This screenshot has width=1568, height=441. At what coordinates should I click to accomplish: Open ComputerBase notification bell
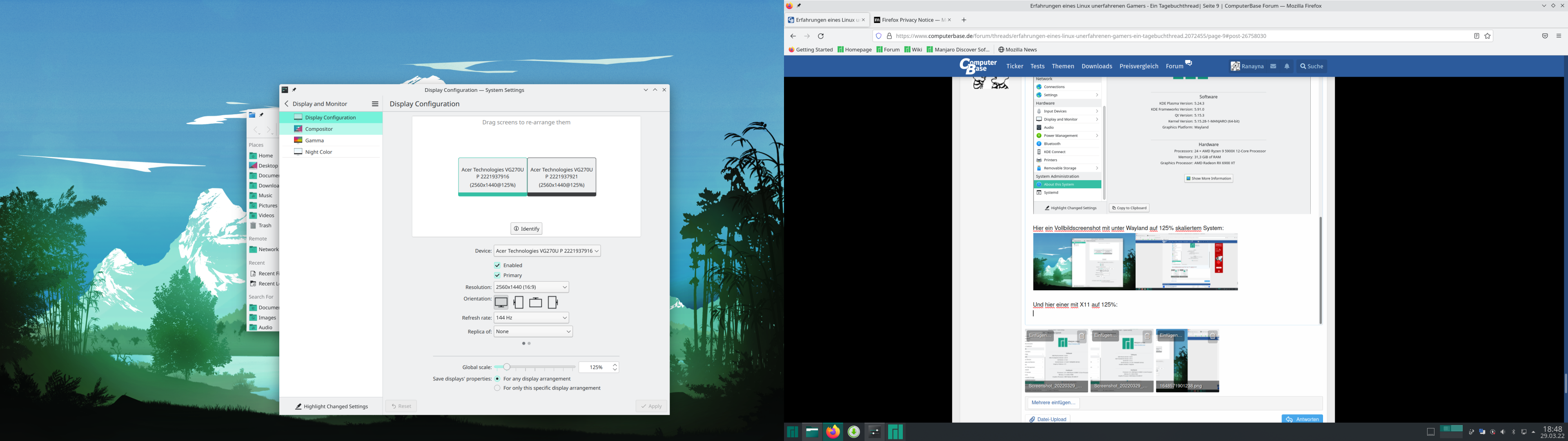(x=1287, y=67)
